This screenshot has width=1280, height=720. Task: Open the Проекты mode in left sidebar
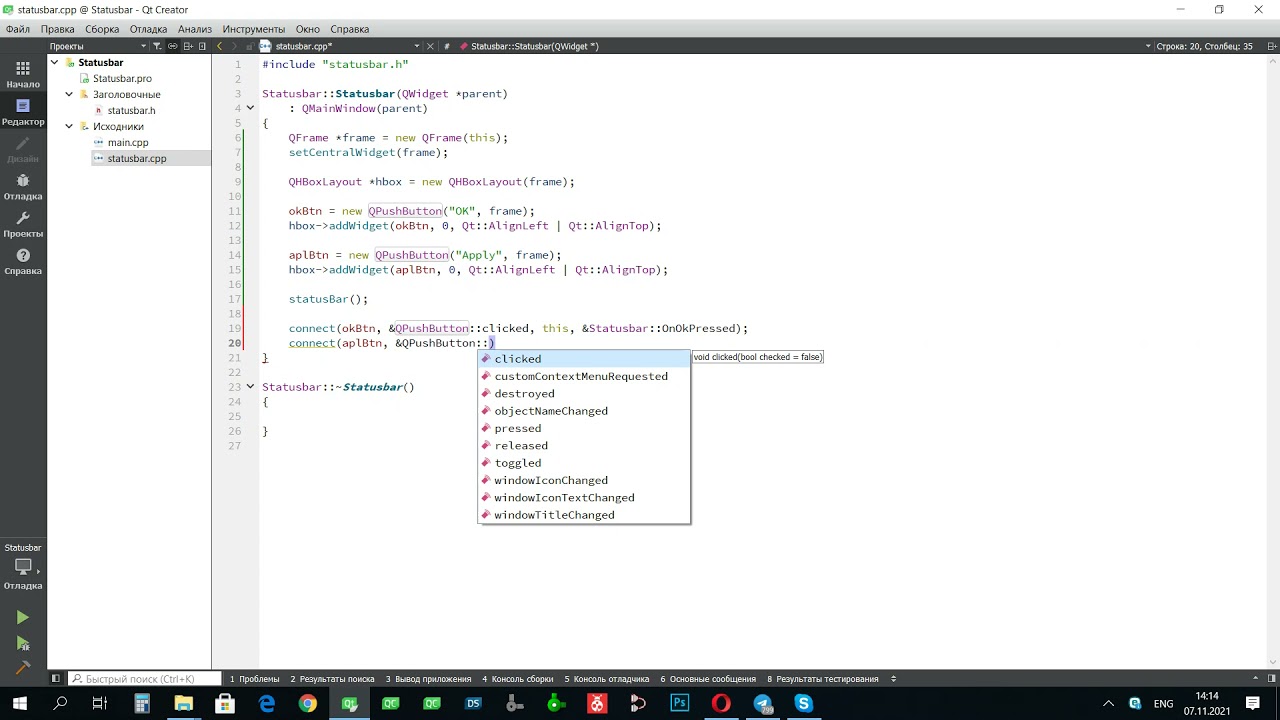pos(22,224)
